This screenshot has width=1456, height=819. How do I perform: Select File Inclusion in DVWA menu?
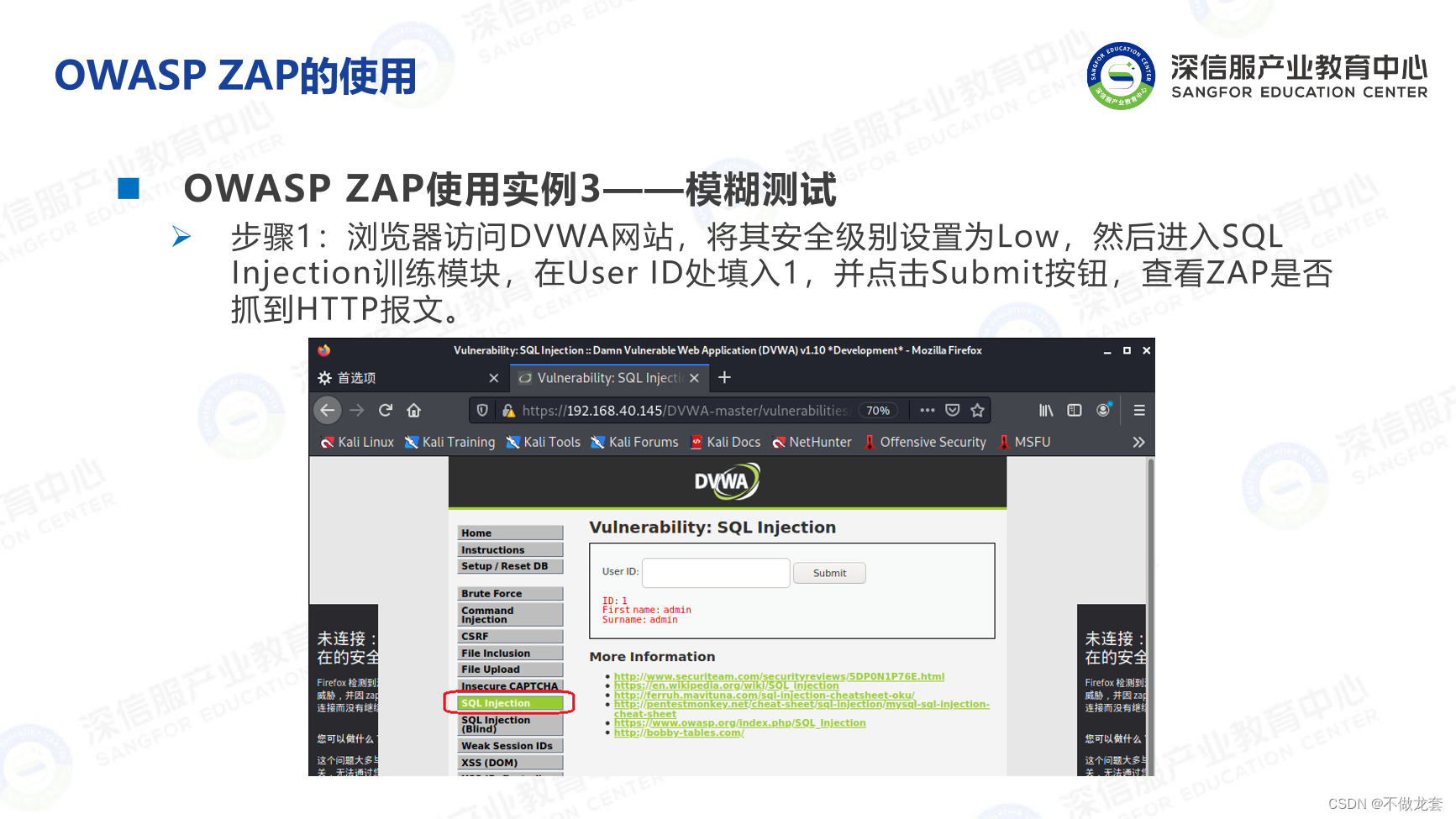click(x=510, y=653)
